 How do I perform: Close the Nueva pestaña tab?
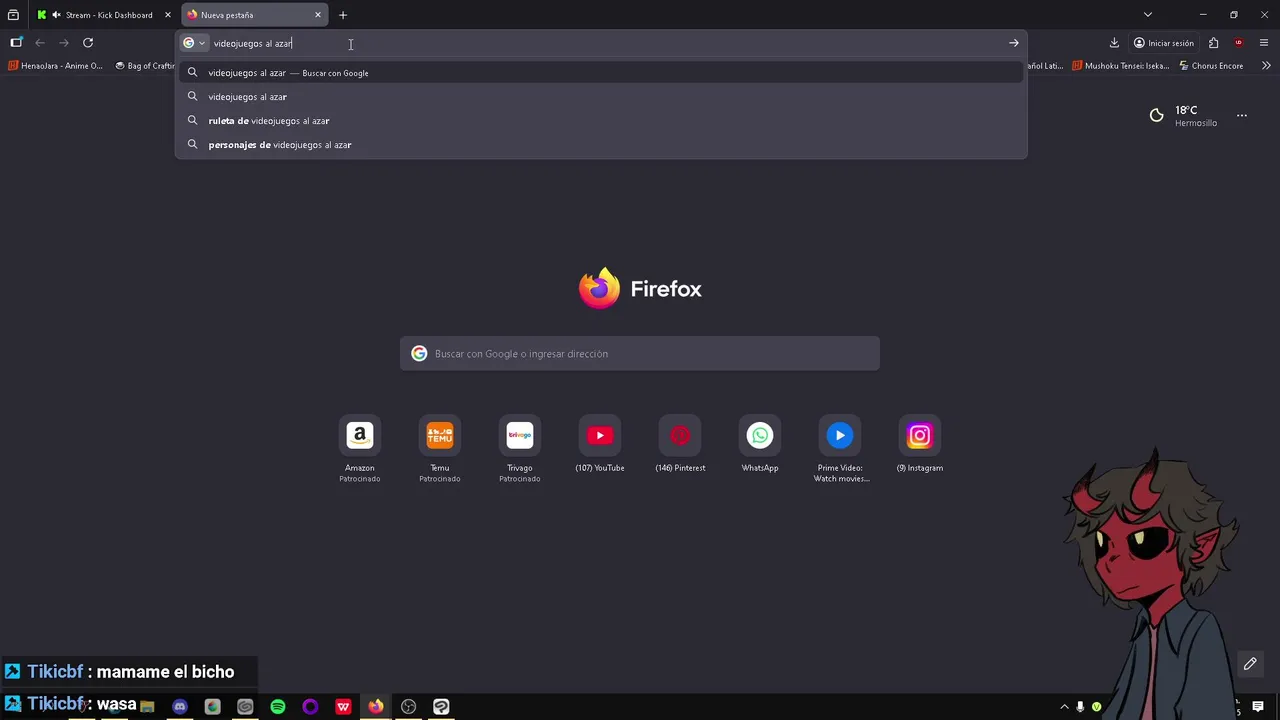pos(318,15)
